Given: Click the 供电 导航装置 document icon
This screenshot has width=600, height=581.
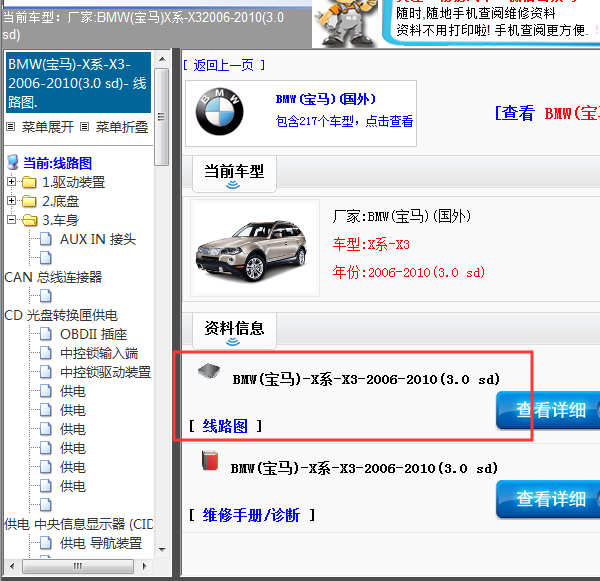Looking at the screenshot, I should pyautogui.click(x=46, y=543).
